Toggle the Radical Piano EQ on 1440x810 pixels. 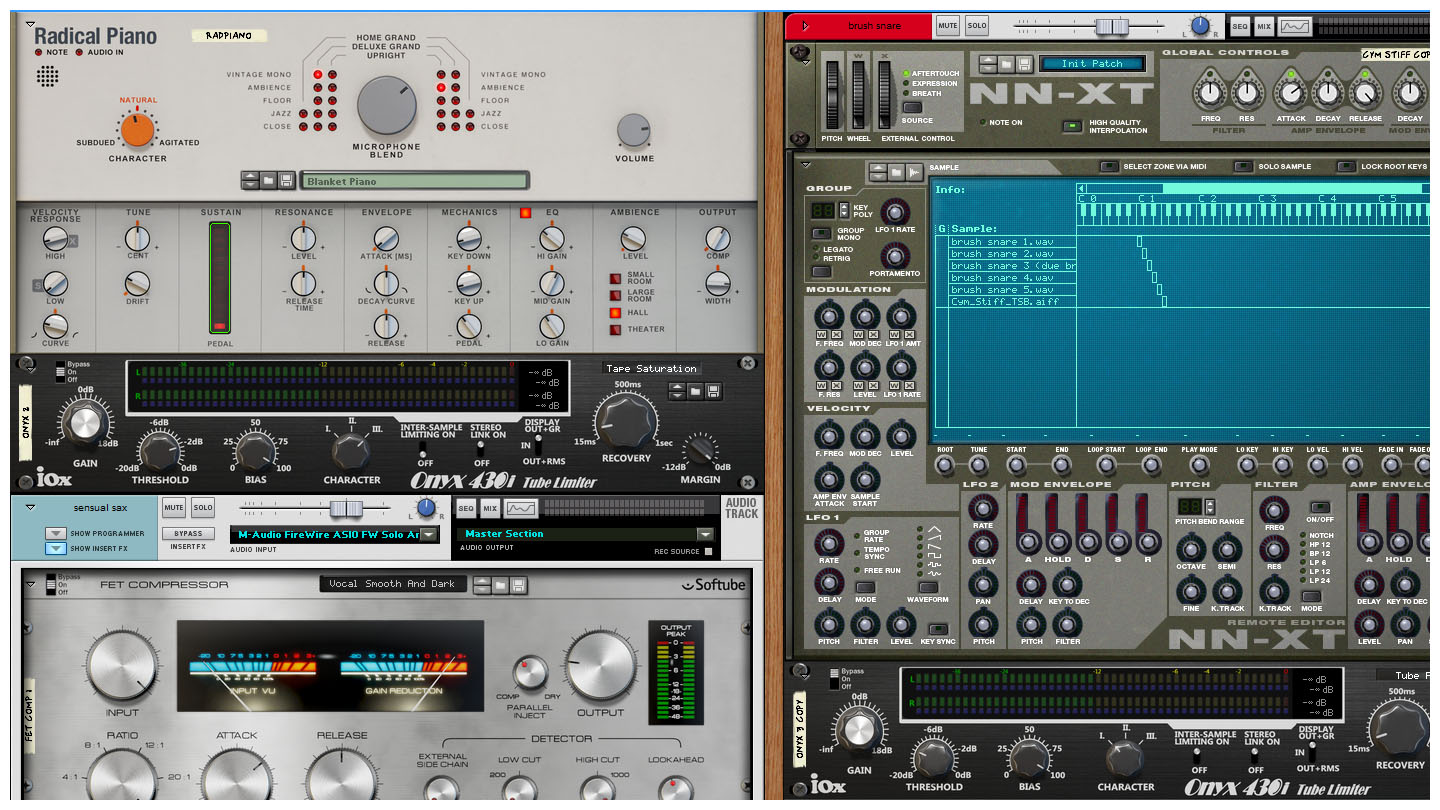pos(525,212)
